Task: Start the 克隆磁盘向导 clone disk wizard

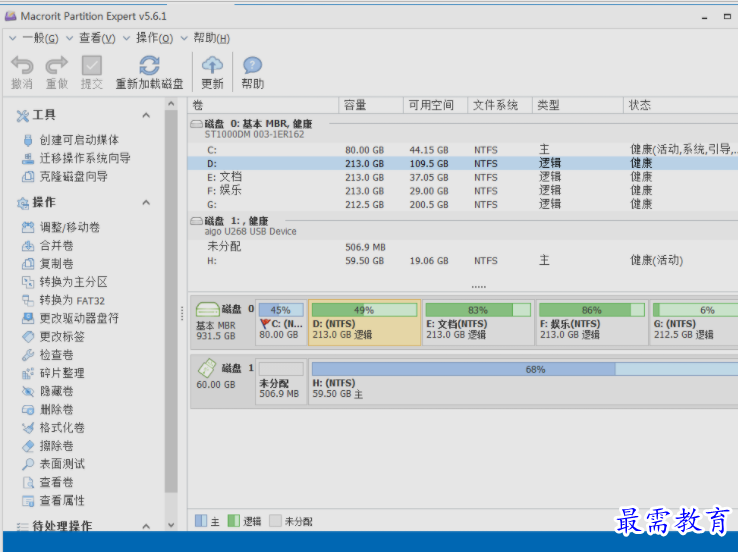Action: point(73,176)
